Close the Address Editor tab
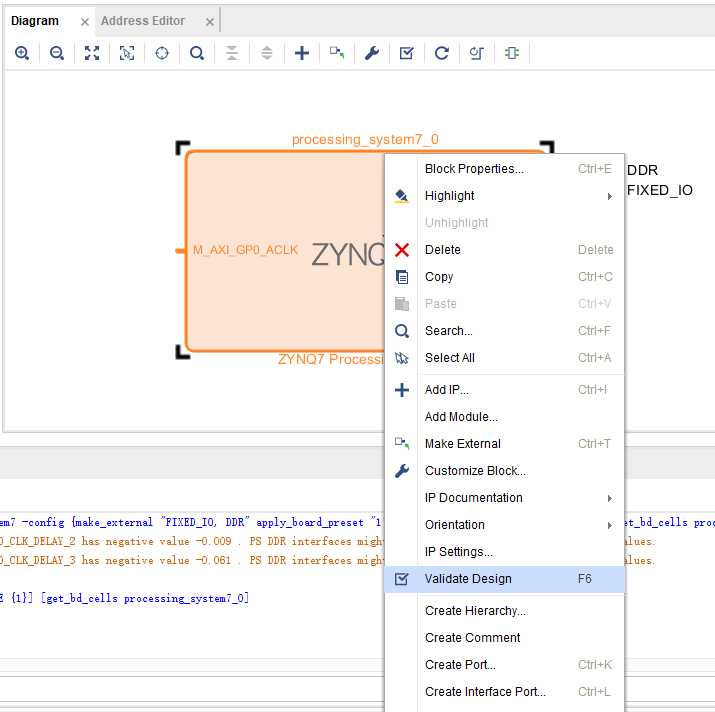715x712 pixels. (x=209, y=22)
